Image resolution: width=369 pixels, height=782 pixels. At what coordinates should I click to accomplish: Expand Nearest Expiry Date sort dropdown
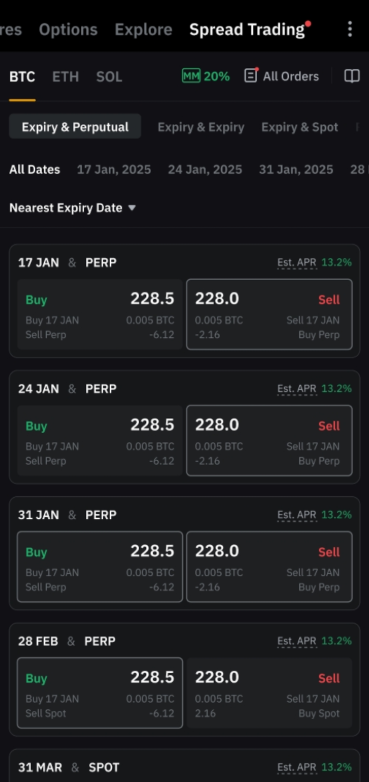pos(73,208)
